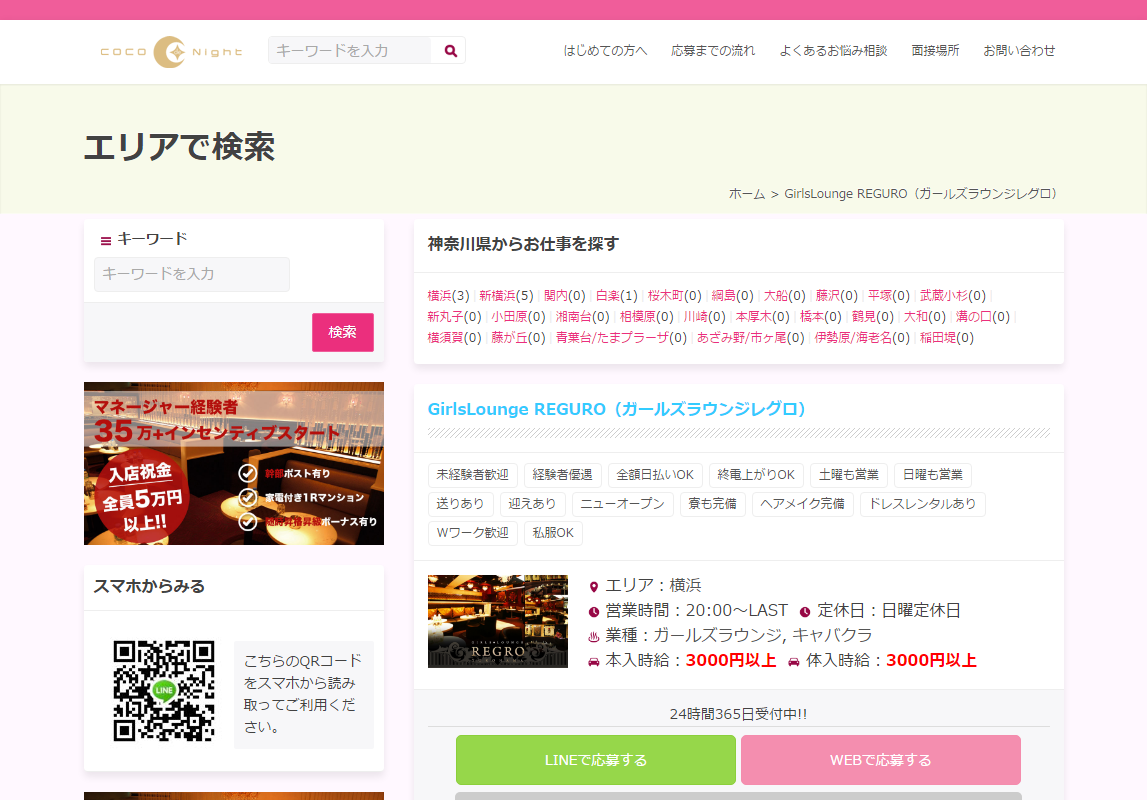Click the 終電上がりOK tag
1147x800 pixels.
pyautogui.click(x=756, y=475)
